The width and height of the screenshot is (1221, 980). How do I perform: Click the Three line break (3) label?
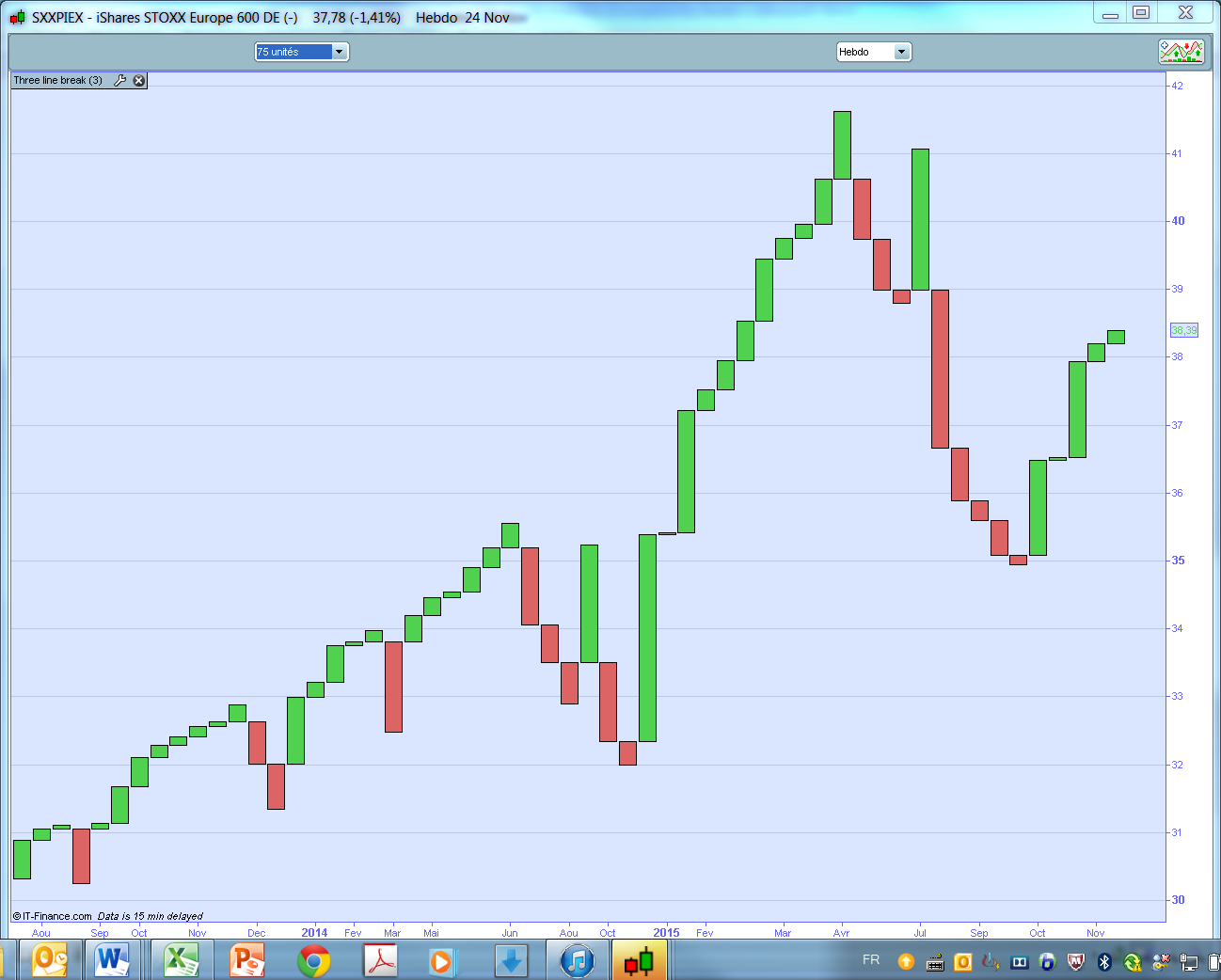pos(57,81)
